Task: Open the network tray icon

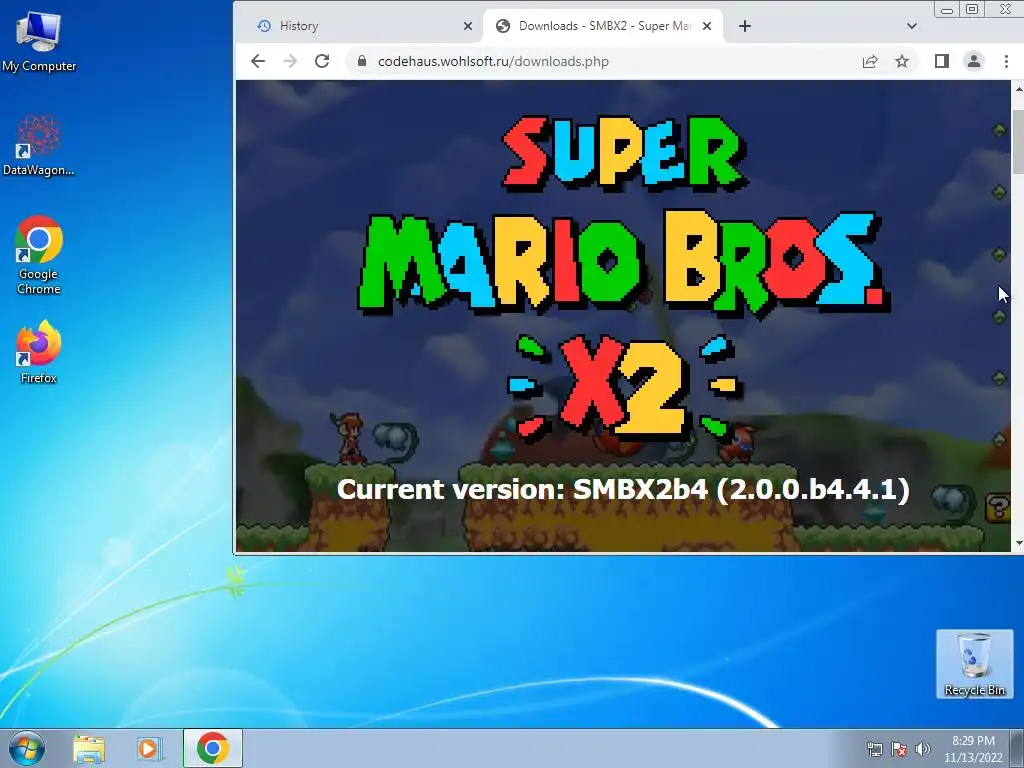Action: (x=874, y=750)
